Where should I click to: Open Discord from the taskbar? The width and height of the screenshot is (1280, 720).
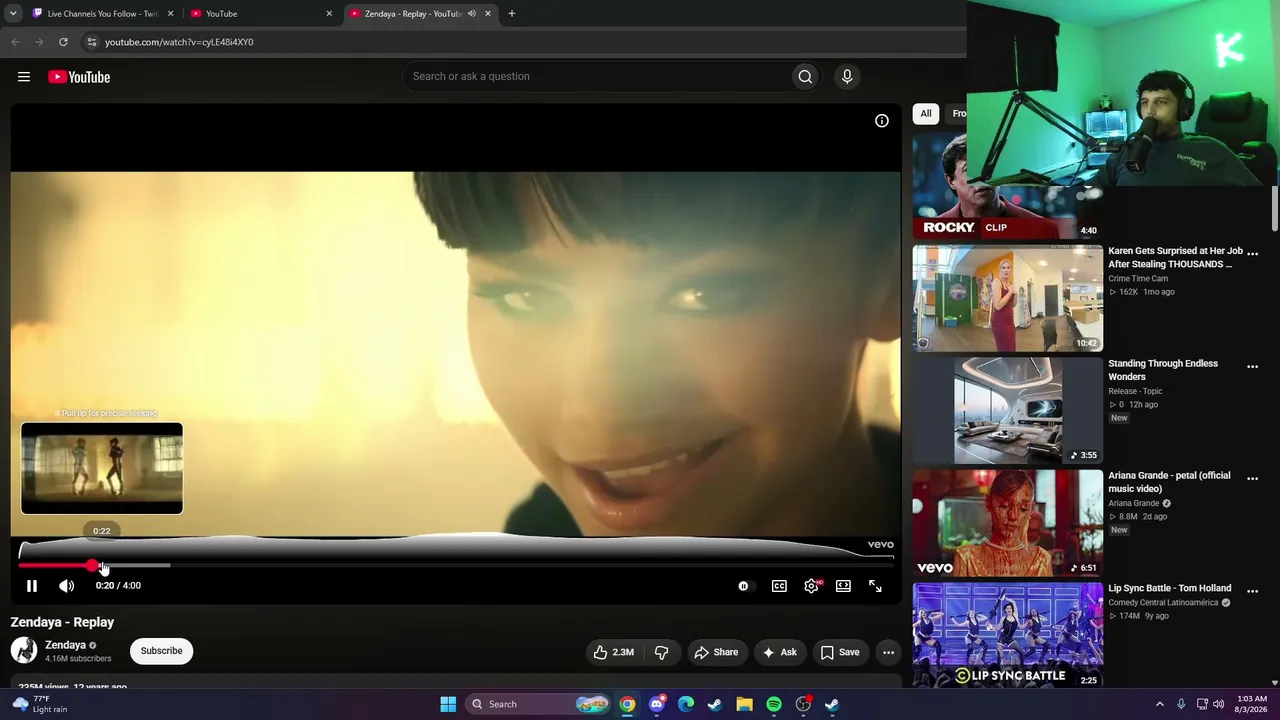(x=656, y=704)
